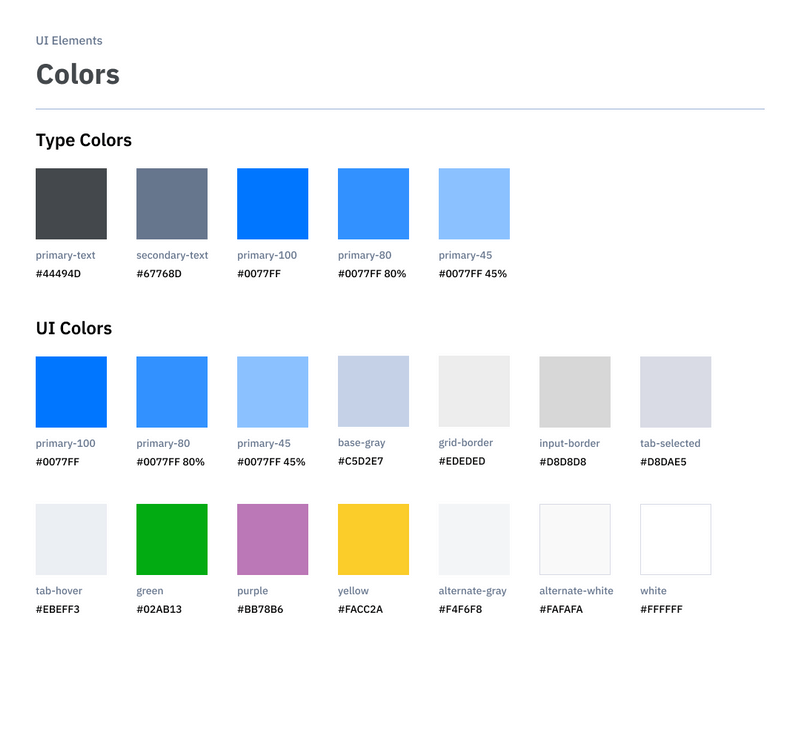Viewport: 800px width, 741px height.
Task: Click the Type Colors section heading
Action: pos(84,141)
